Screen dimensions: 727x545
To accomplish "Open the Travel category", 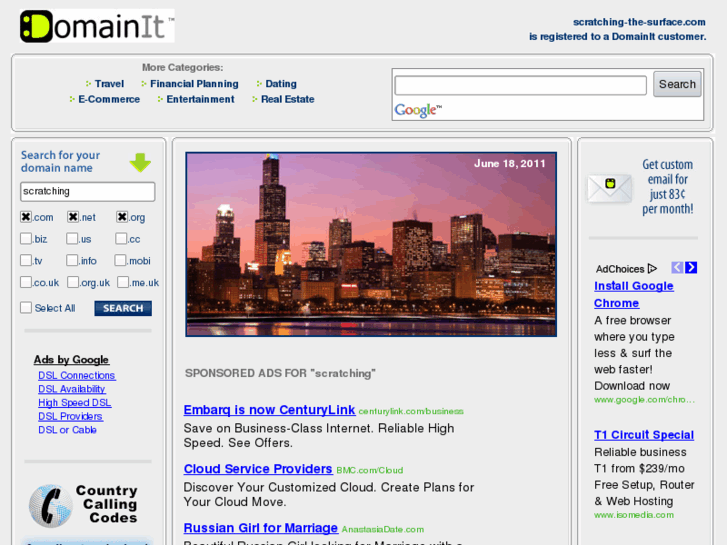I will (x=109, y=84).
